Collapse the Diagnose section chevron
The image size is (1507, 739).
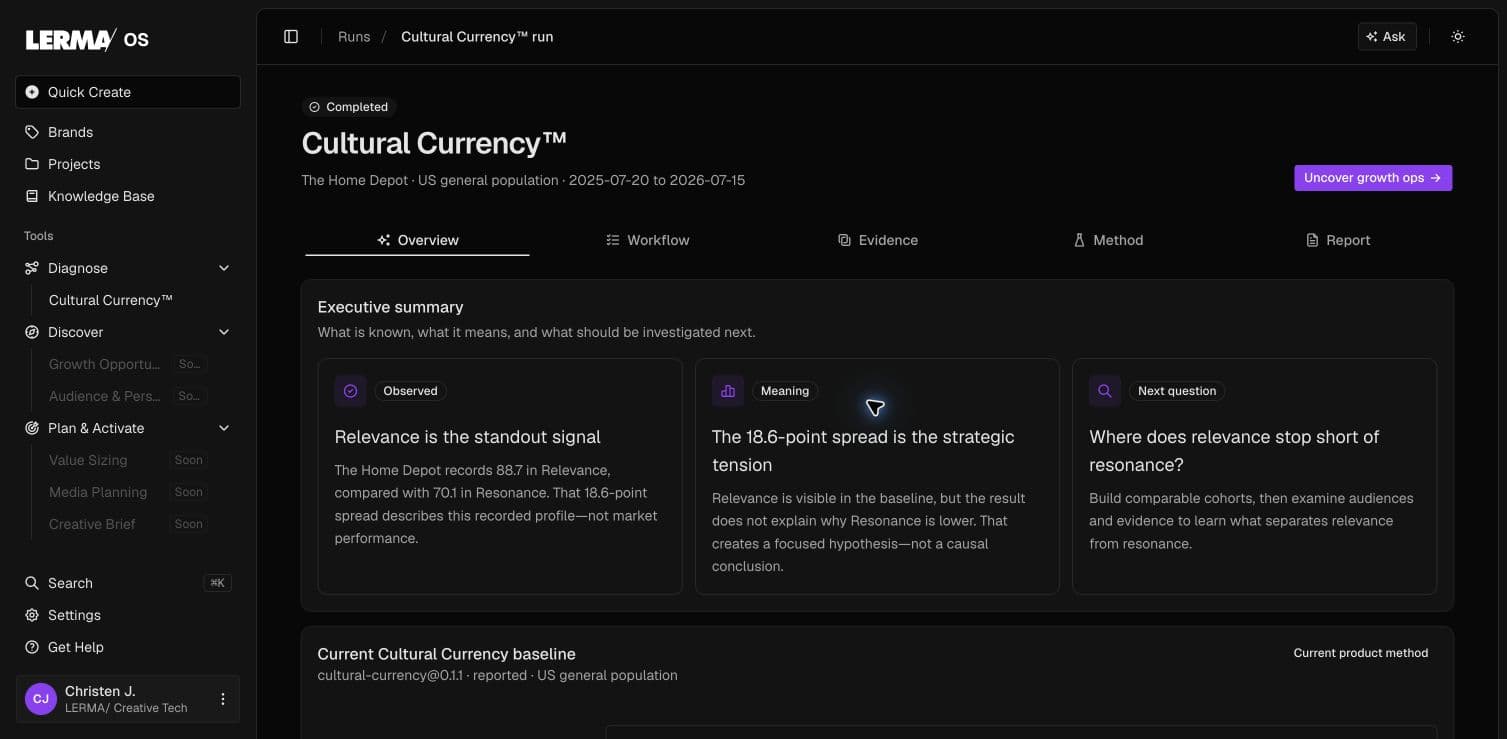tap(224, 268)
